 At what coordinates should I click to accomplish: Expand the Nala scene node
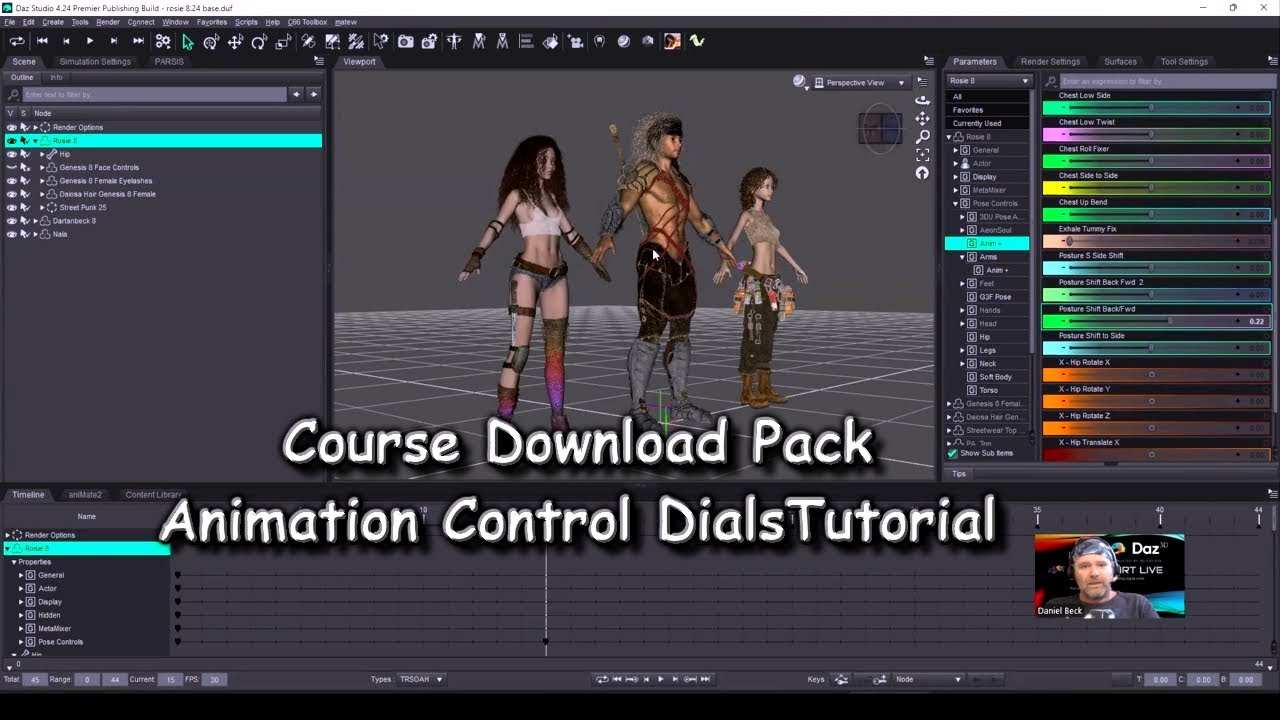[35, 234]
